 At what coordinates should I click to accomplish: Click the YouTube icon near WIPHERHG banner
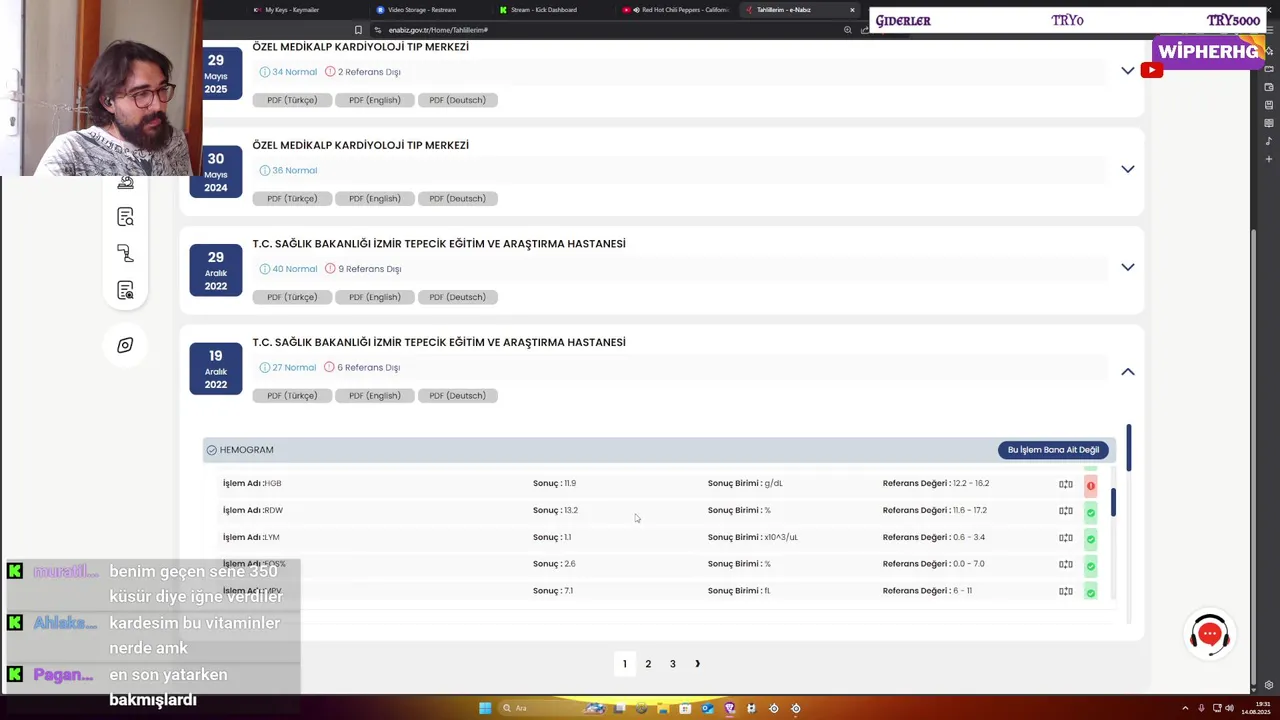coord(1151,70)
